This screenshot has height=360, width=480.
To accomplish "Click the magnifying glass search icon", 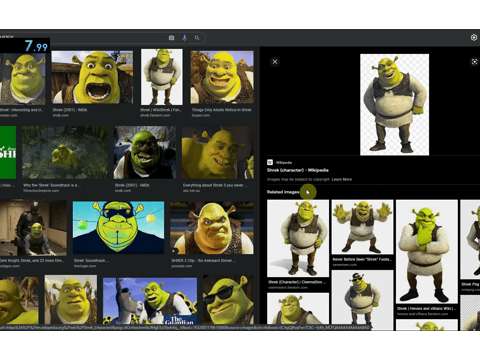I will click(197, 38).
